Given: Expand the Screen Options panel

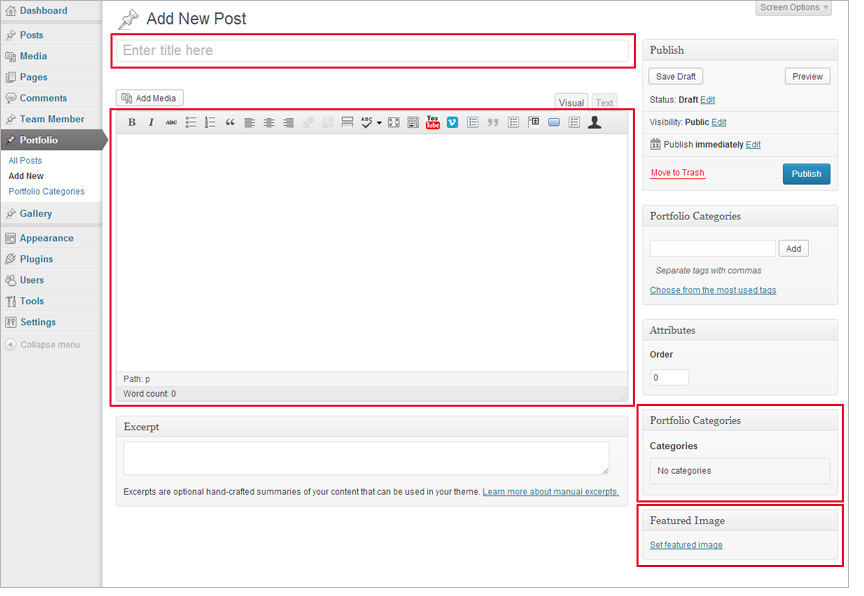Looking at the screenshot, I should tap(794, 8).
